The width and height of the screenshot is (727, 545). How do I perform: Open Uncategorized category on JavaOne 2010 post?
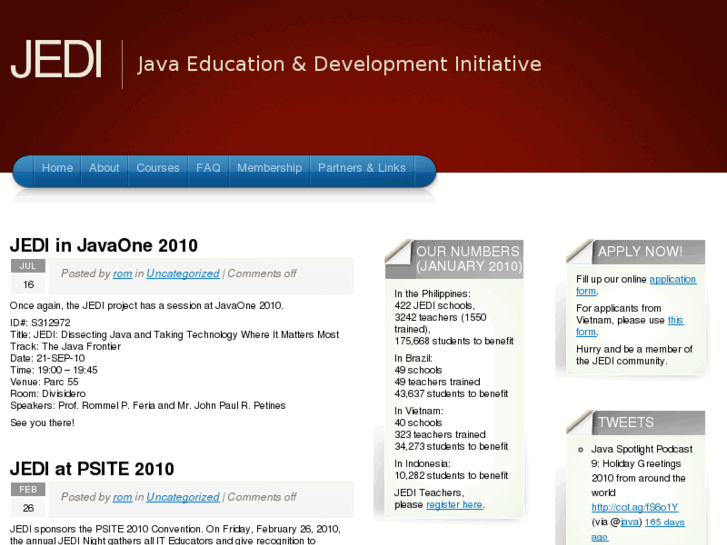pyautogui.click(x=183, y=274)
